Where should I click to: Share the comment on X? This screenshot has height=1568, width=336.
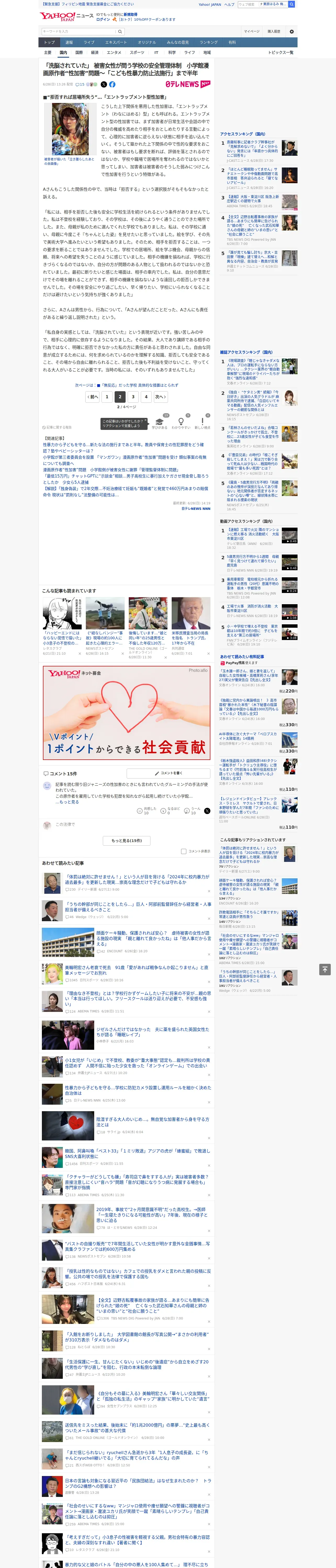[207, 811]
